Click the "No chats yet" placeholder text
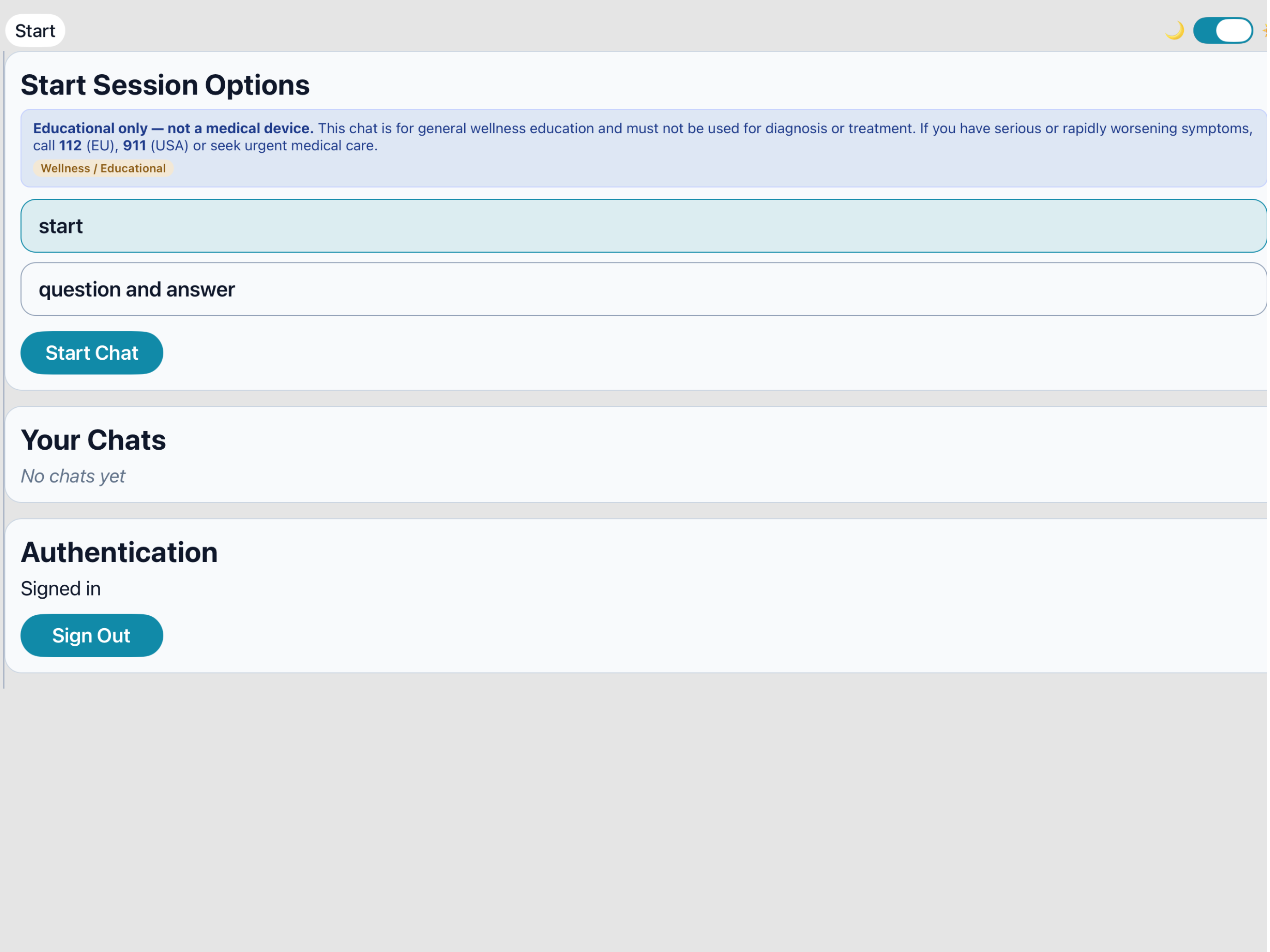The height and width of the screenshot is (952, 1270). 73,476
